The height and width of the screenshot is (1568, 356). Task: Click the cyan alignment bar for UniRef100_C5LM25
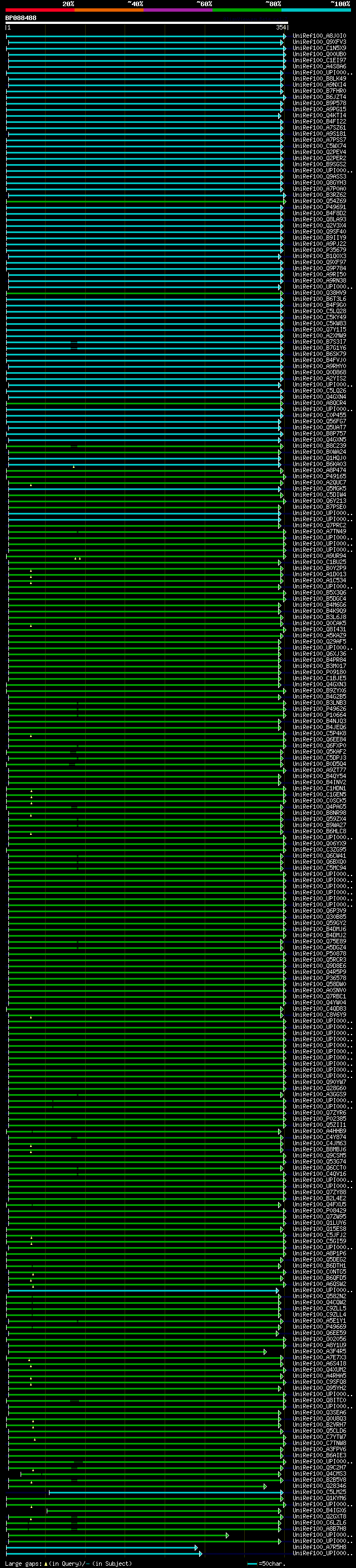(166, 1492)
